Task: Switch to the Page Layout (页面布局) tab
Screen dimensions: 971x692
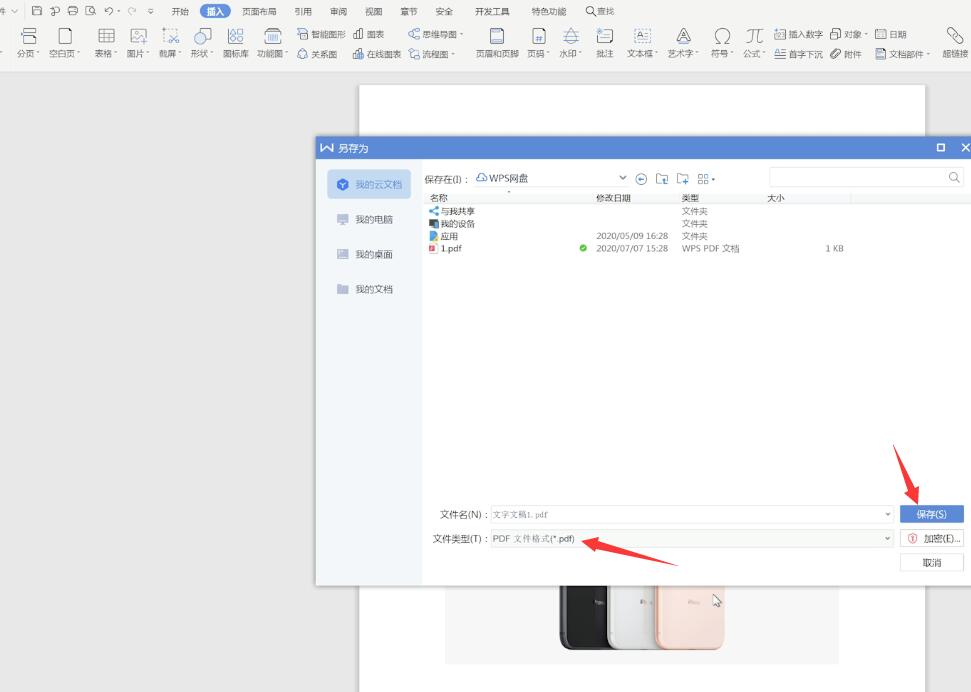Action: click(x=259, y=11)
